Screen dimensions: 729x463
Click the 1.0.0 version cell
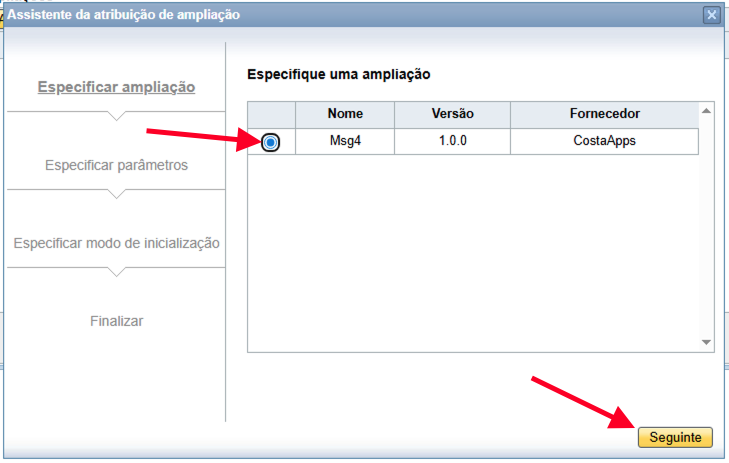(452, 141)
